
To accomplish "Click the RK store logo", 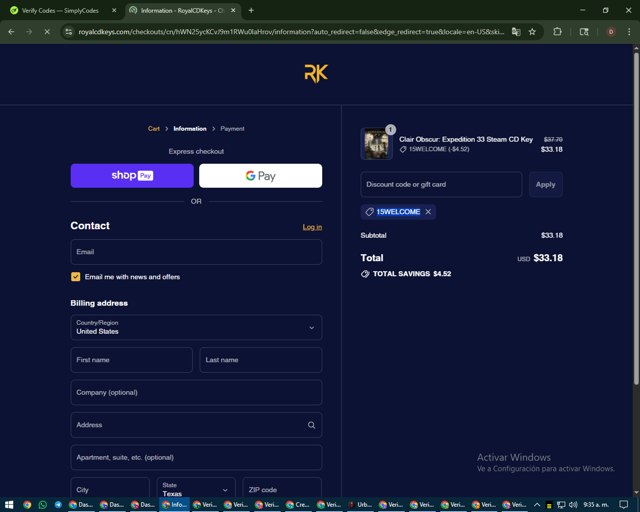I will (316, 73).
